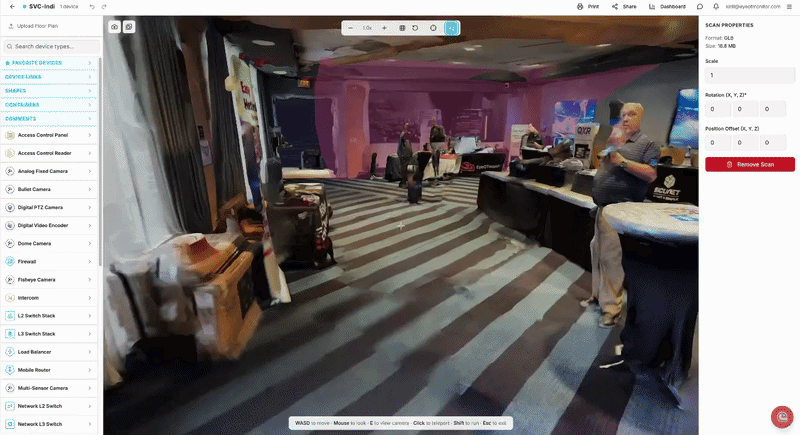This screenshot has height=435, width=800.
Task: Select the Multi-Sensor Camera icon
Action: pos(10,388)
